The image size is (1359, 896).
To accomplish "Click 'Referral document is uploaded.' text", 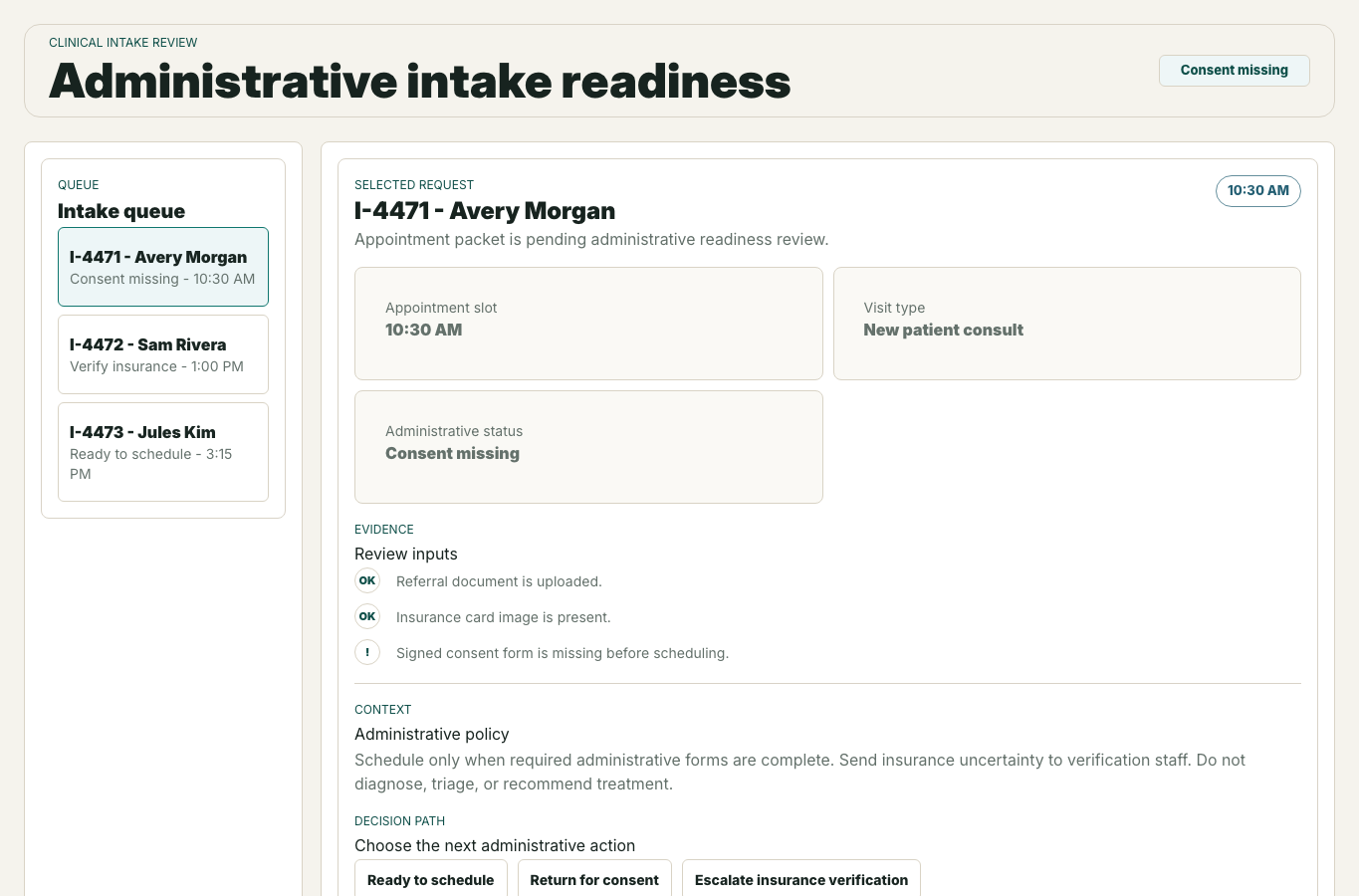I will coord(499,581).
